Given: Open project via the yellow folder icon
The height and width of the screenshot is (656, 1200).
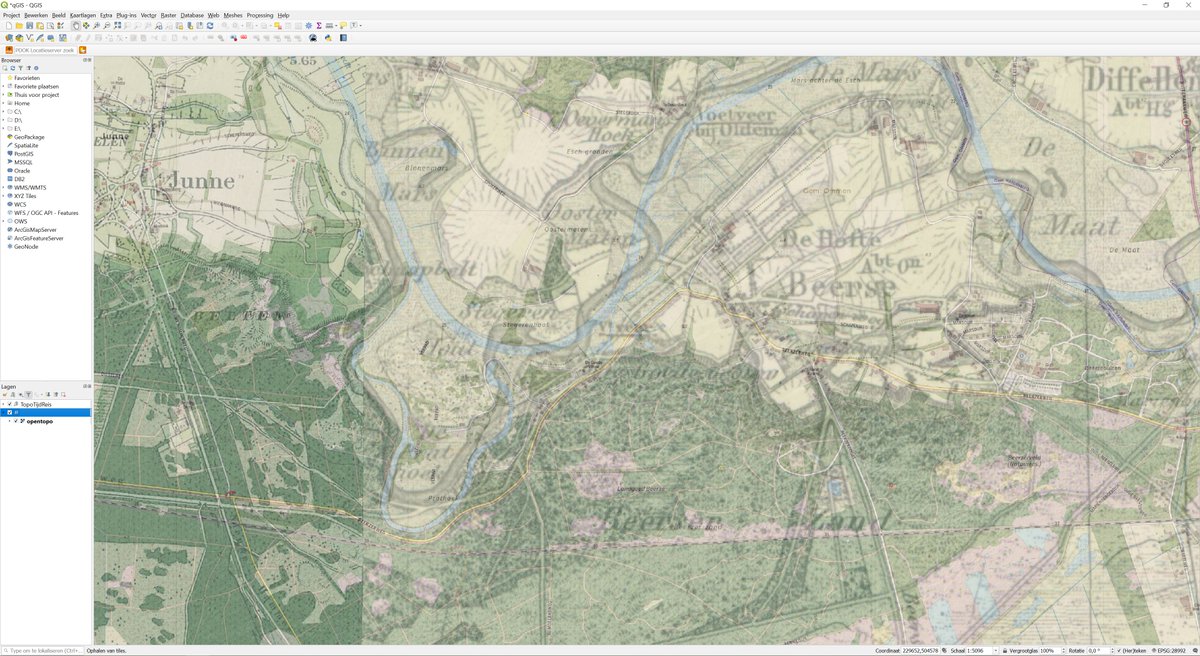Looking at the screenshot, I should 19,26.
